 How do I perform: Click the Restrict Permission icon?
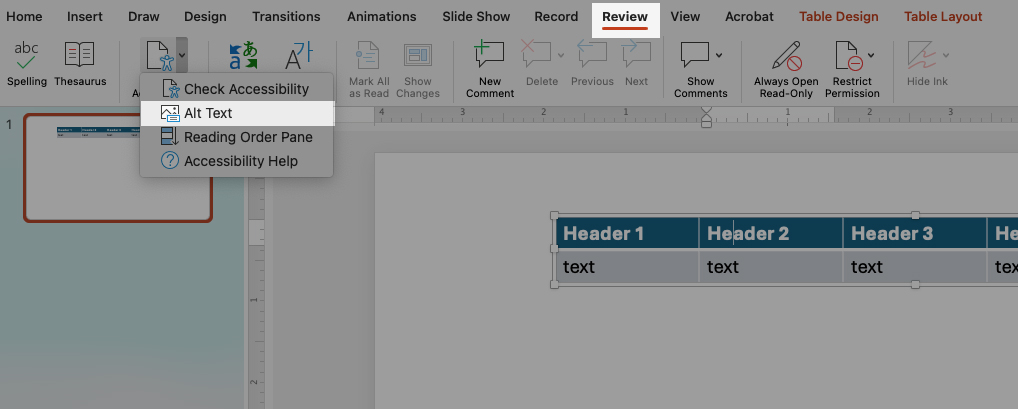click(848, 55)
